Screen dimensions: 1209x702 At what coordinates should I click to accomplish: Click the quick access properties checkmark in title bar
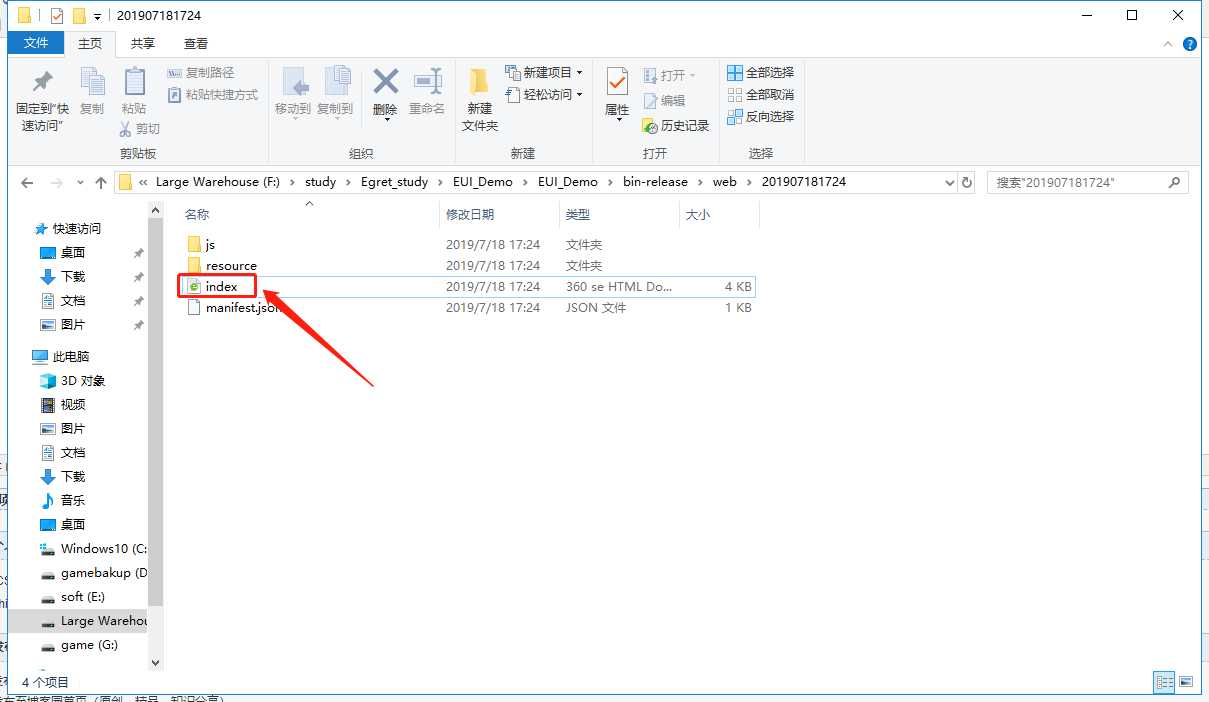(56, 16)
